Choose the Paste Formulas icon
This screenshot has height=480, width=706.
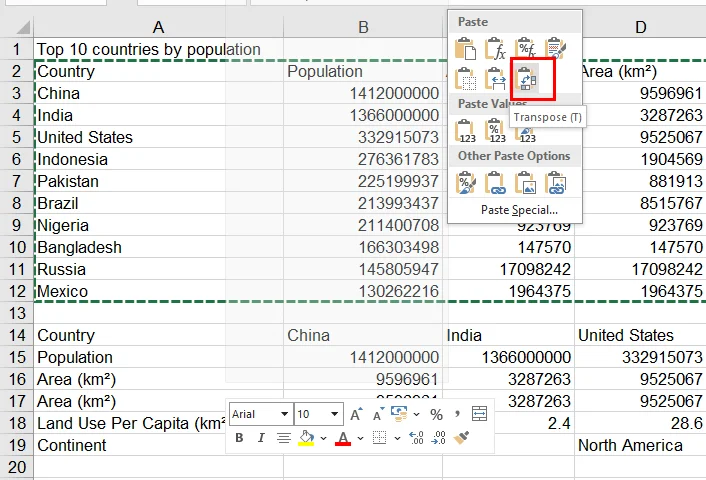click(x=496, y=48)
